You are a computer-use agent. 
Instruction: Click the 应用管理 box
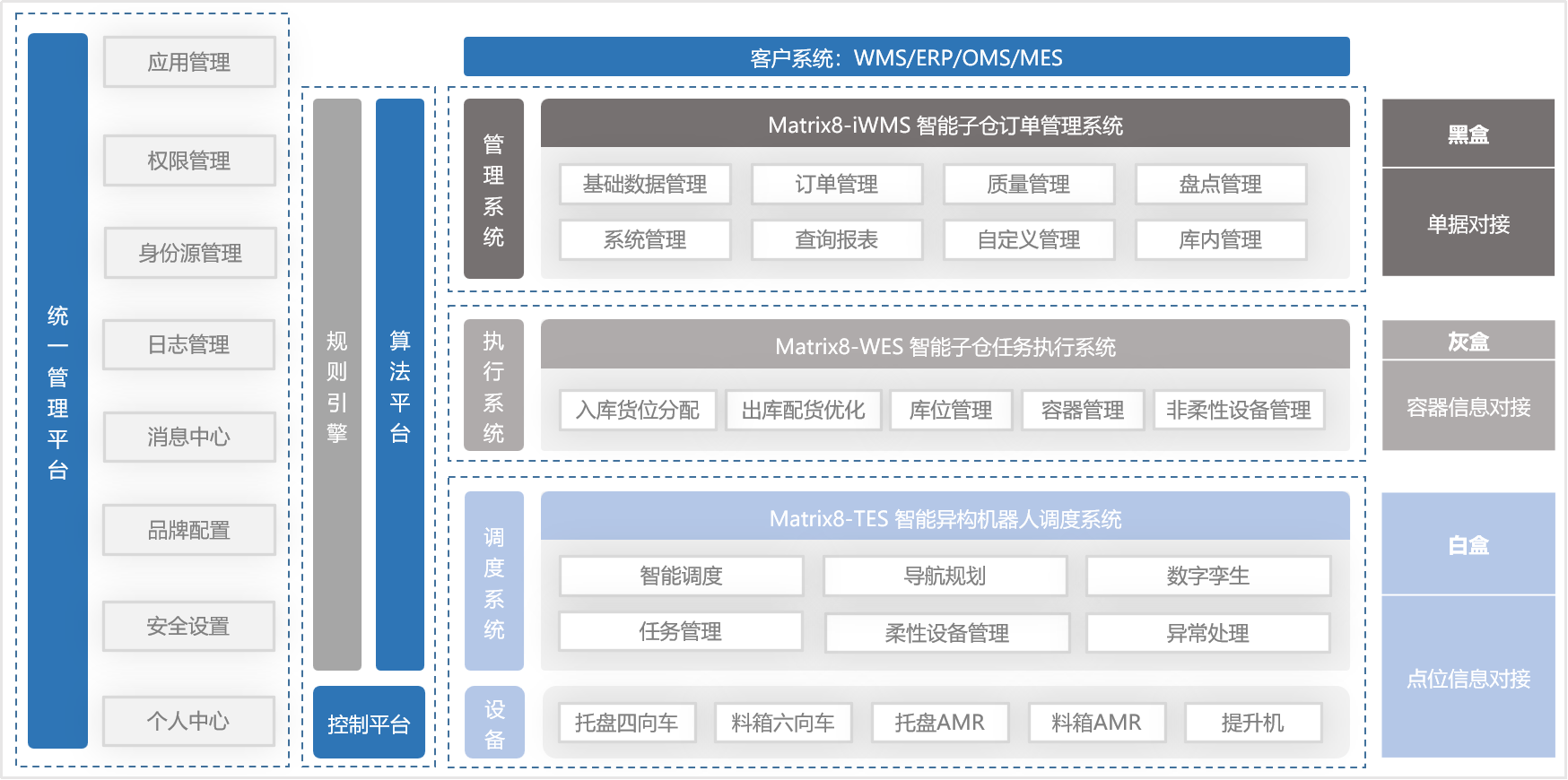pyautogui.click(x=189, y=62)
